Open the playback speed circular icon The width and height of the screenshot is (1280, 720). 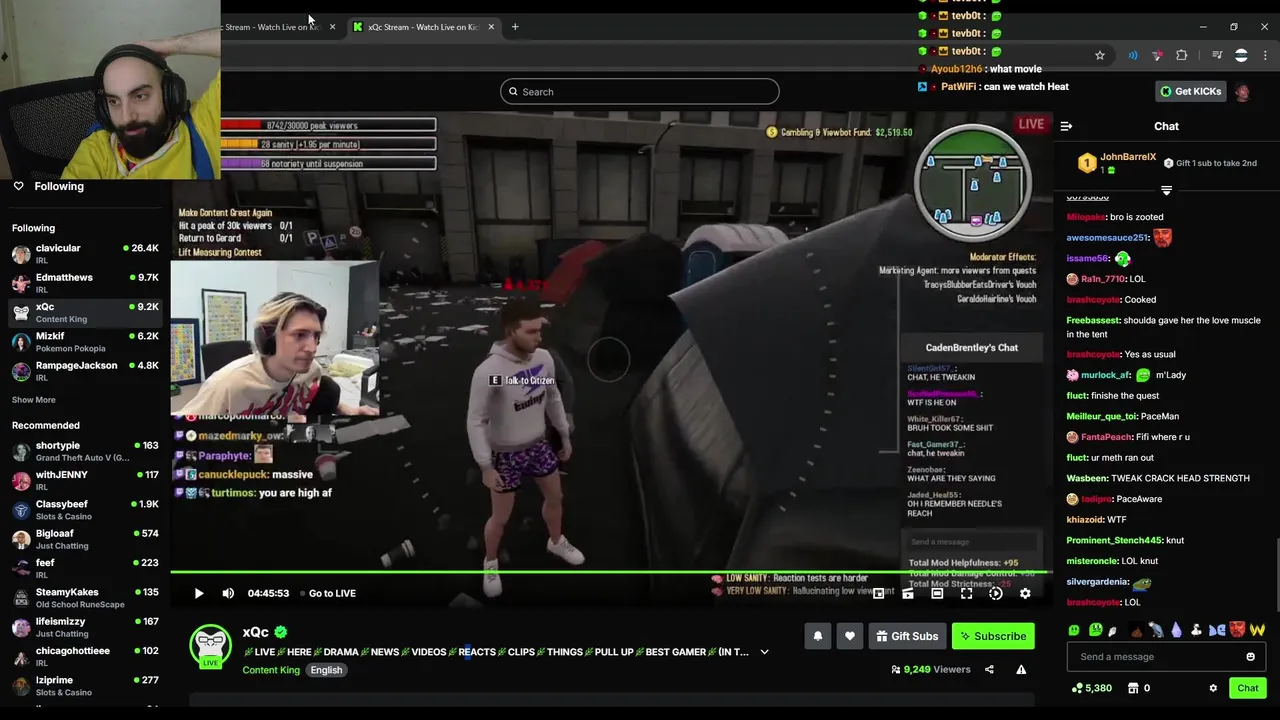click(996, 593)
